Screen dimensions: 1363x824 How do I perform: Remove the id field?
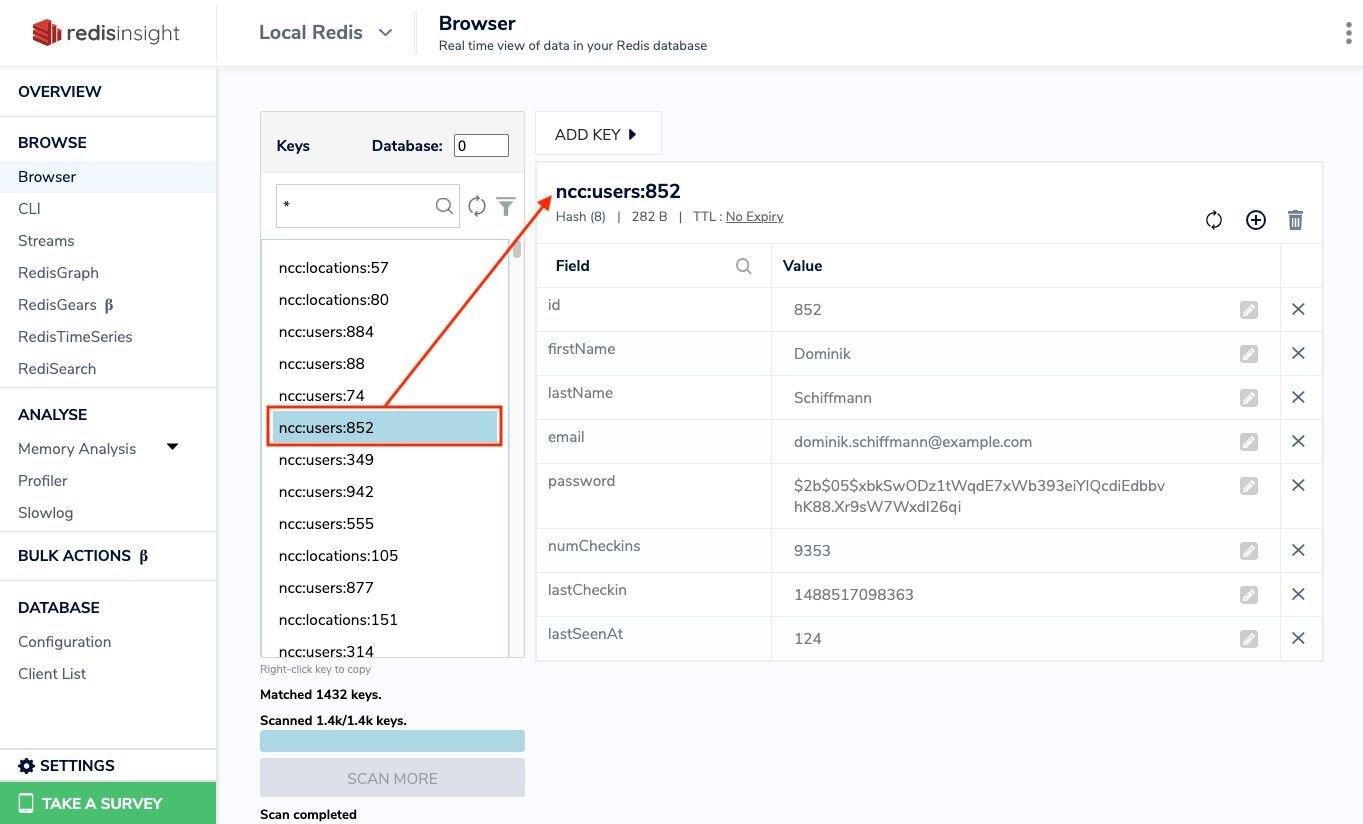pyautogui.click(x=1298, y=309)
